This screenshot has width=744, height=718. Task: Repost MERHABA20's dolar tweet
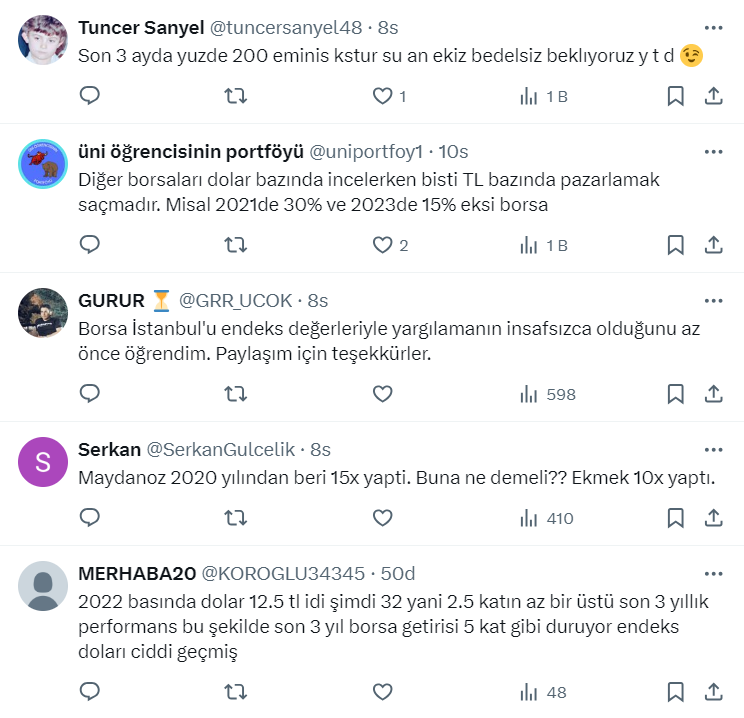click(x=235, y=691)
